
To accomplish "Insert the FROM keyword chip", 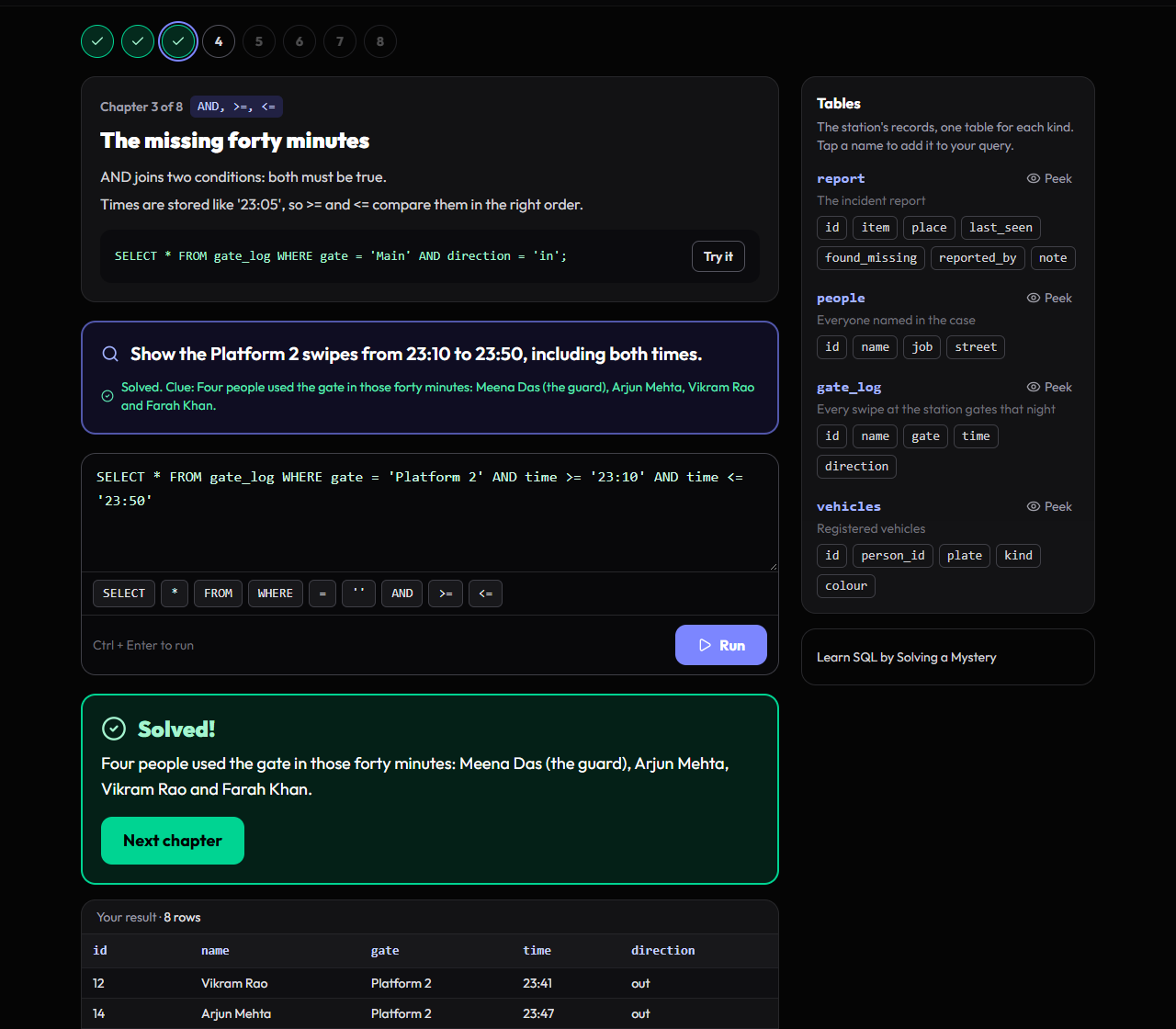I will 219,594.
